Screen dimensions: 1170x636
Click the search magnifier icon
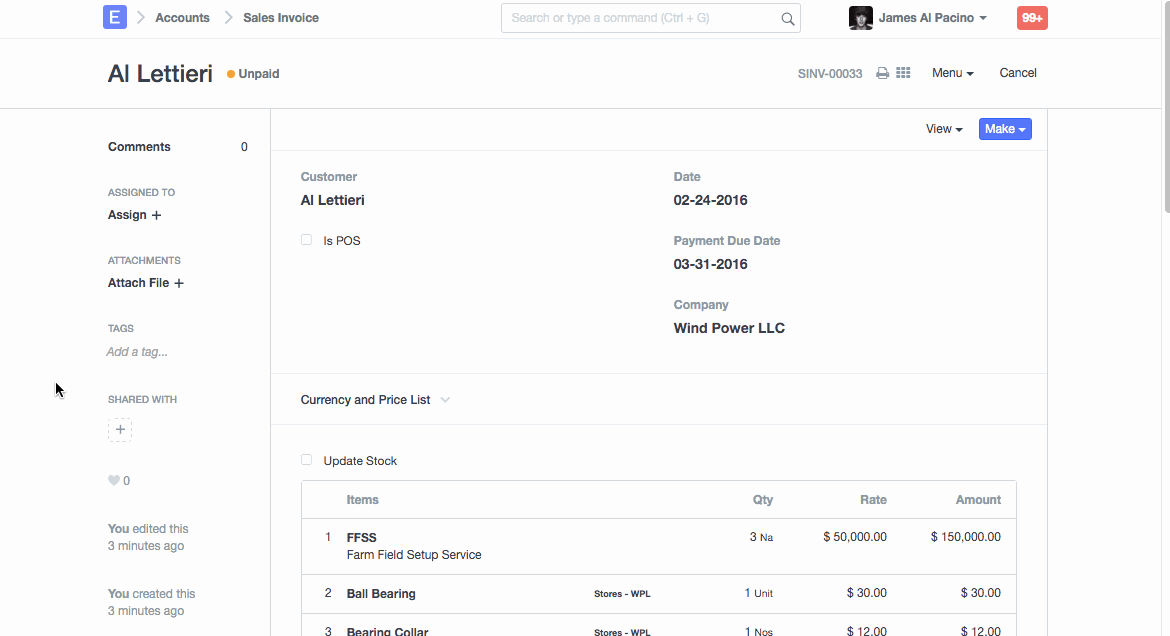pos(788,18)
